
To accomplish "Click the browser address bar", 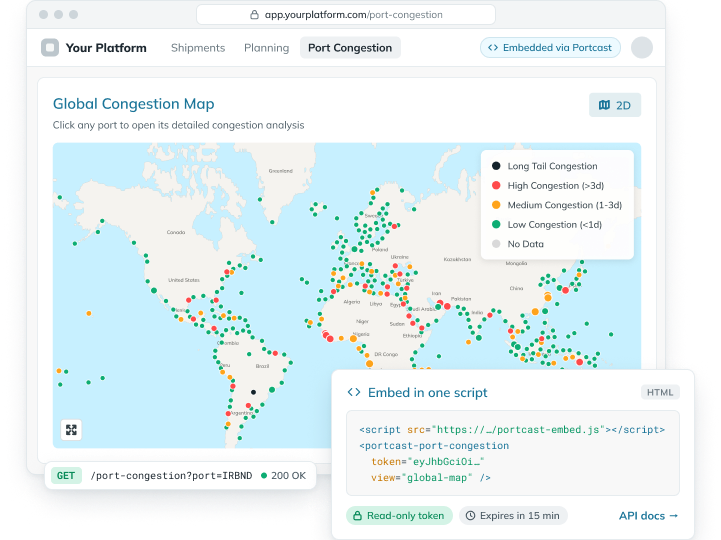I will point(346,15).
